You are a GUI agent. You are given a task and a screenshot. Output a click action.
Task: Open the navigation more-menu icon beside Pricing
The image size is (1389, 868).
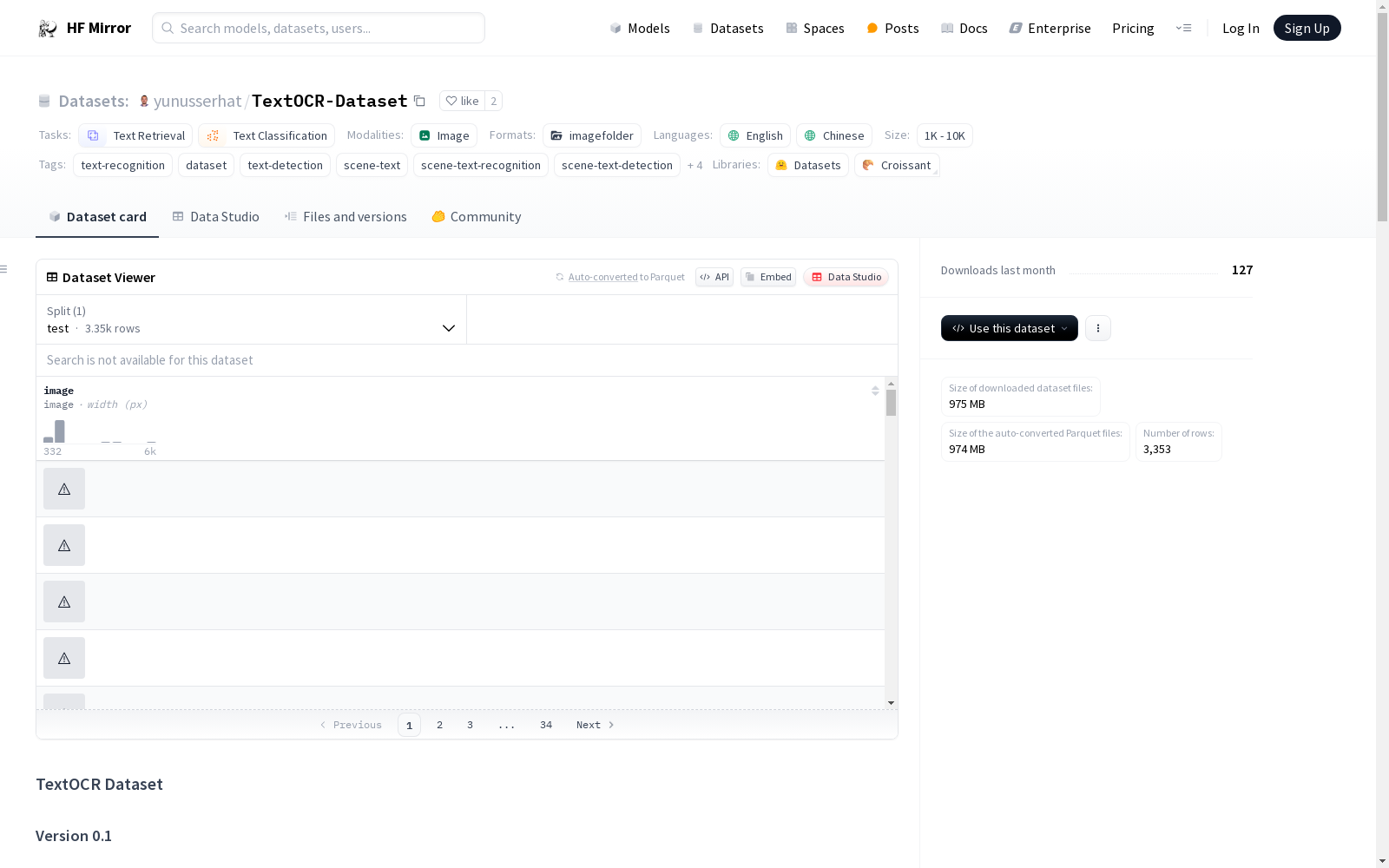point(1183,28)
